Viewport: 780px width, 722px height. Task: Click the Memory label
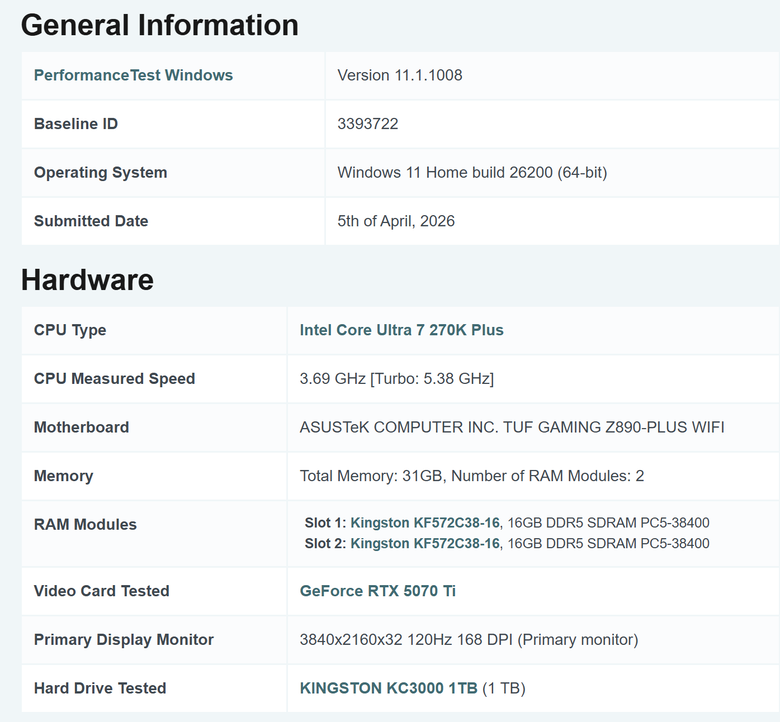pos(63,476)
